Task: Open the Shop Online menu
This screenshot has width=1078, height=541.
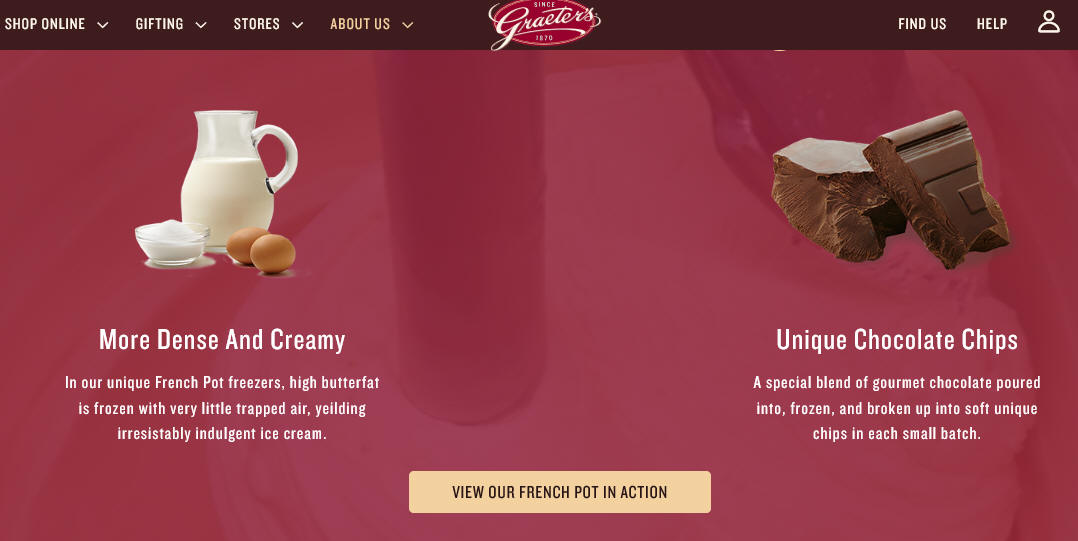Action: 45,24
